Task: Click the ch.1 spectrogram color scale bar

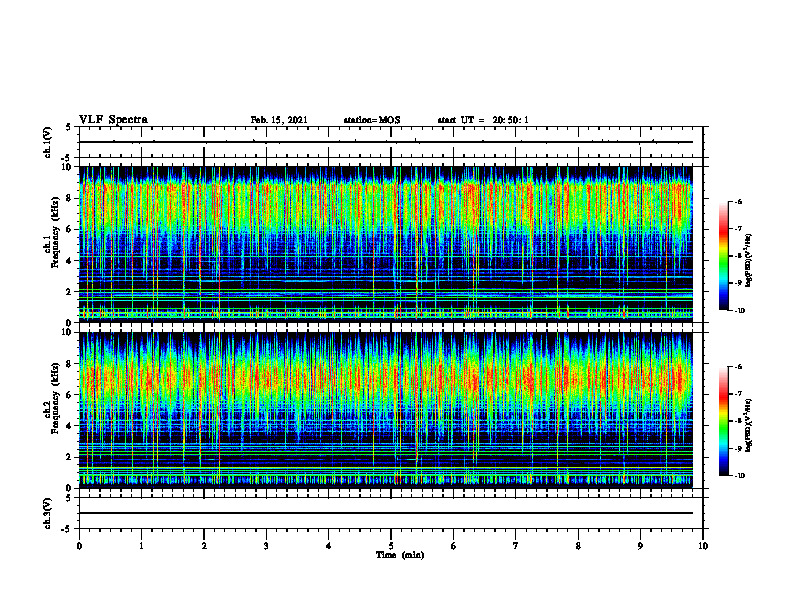Action: [x=724, y=256]
